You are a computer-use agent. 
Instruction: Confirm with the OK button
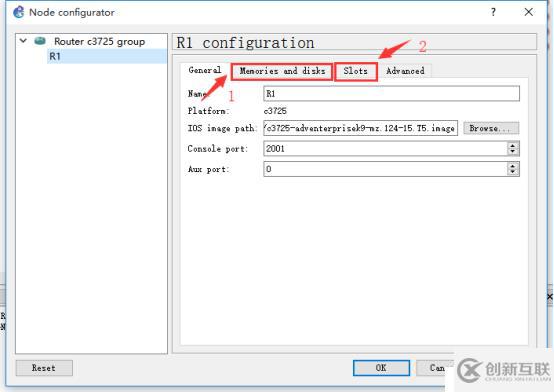[381, 368]
